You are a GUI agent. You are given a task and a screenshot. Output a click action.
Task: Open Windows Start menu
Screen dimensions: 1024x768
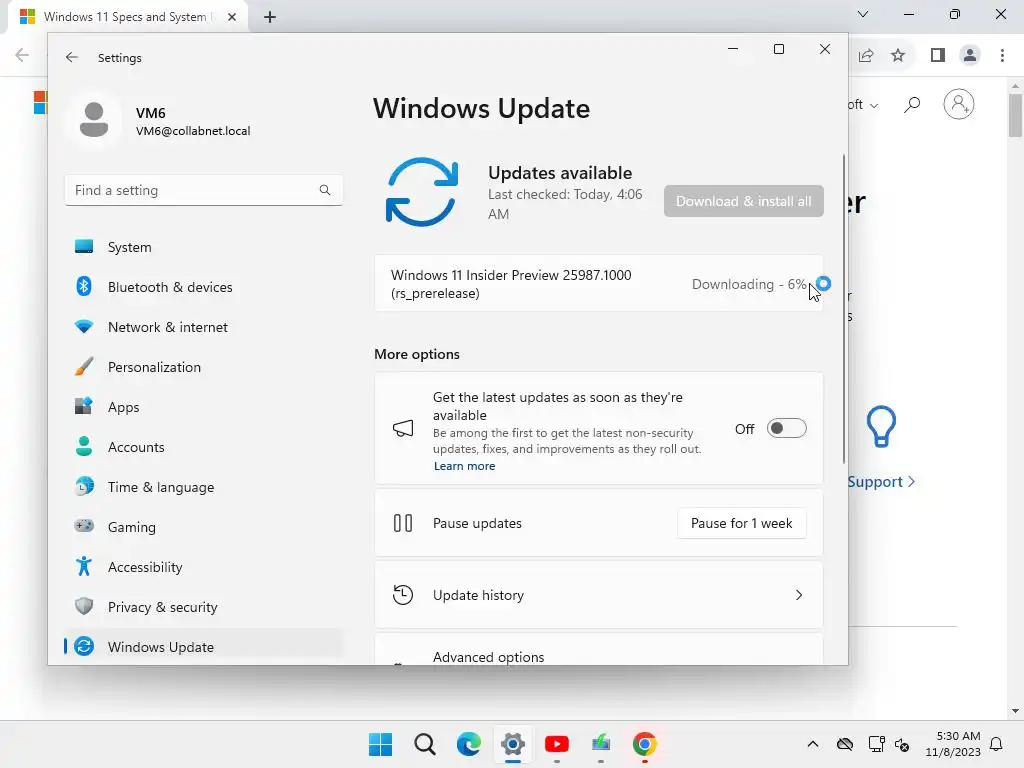[381, 744]
